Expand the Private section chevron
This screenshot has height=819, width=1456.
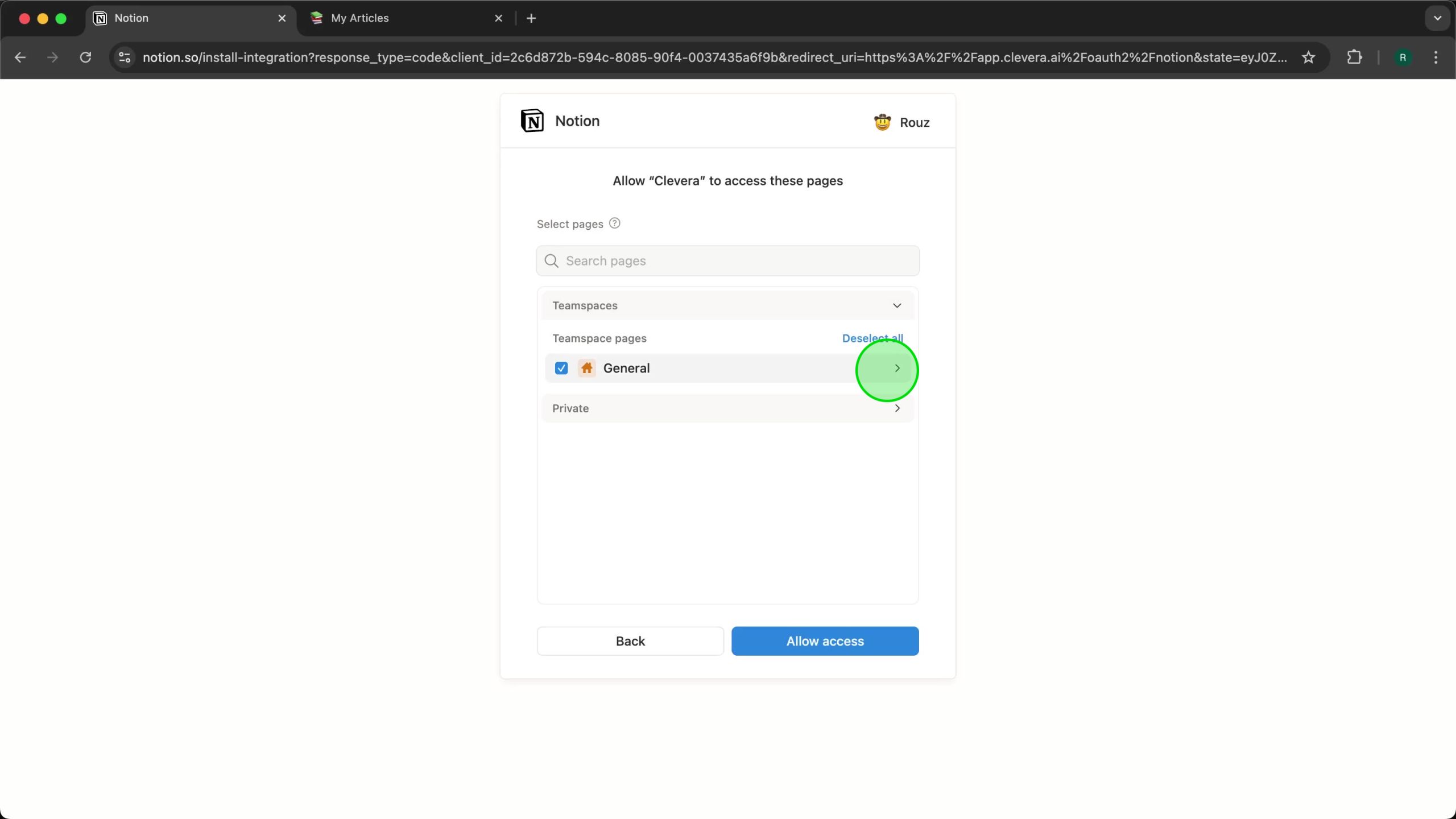897,408
